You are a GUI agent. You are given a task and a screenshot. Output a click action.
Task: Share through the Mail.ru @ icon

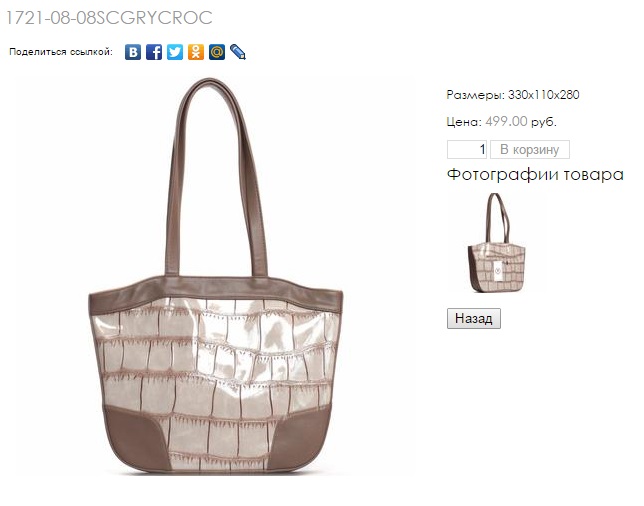point(216,52)
